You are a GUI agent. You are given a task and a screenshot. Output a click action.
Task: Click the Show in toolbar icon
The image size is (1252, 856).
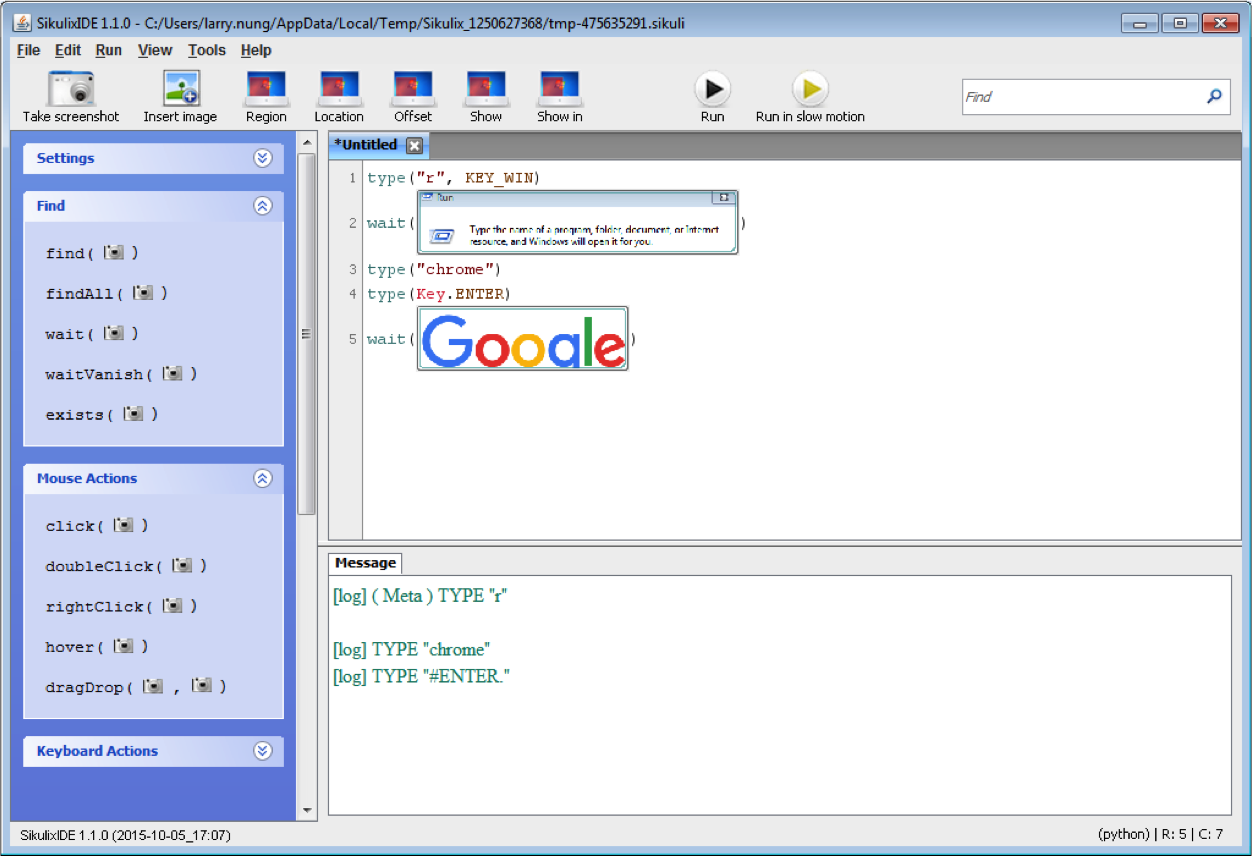560,89
